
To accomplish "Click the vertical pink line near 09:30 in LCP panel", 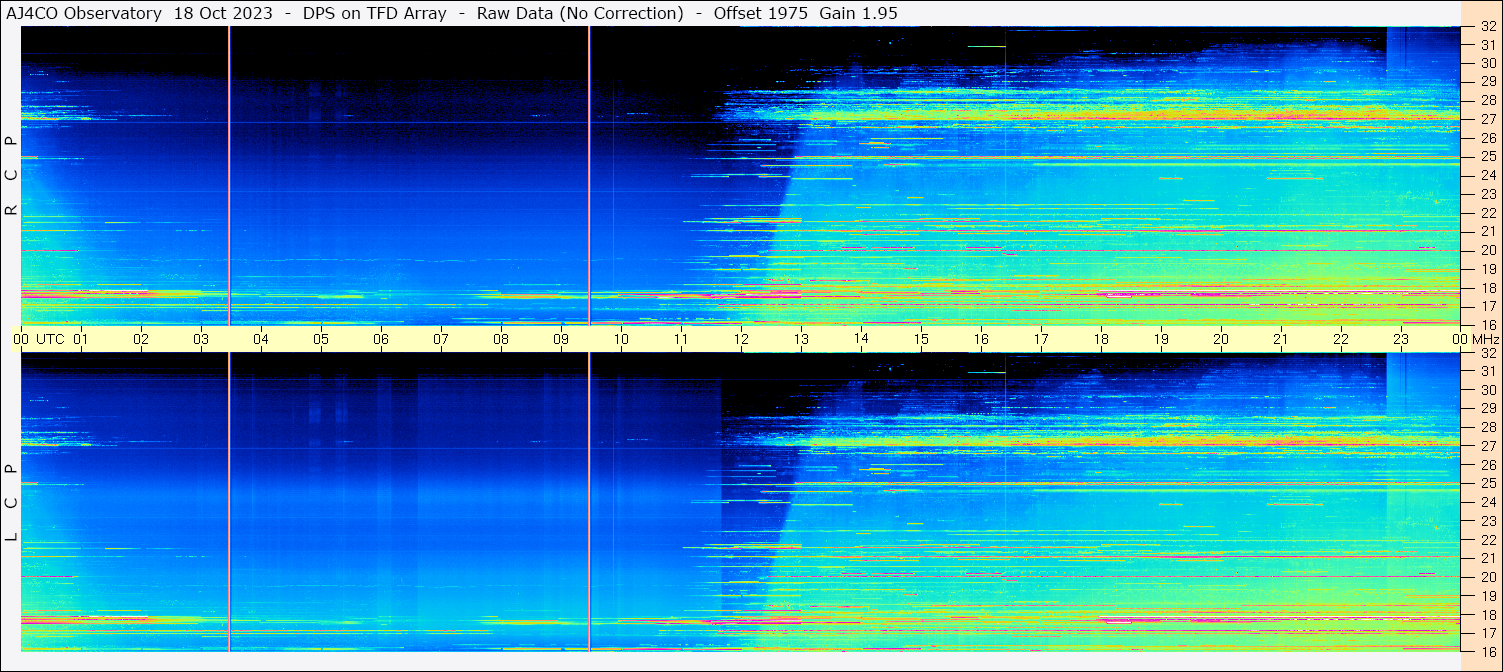I will [589, 500].
